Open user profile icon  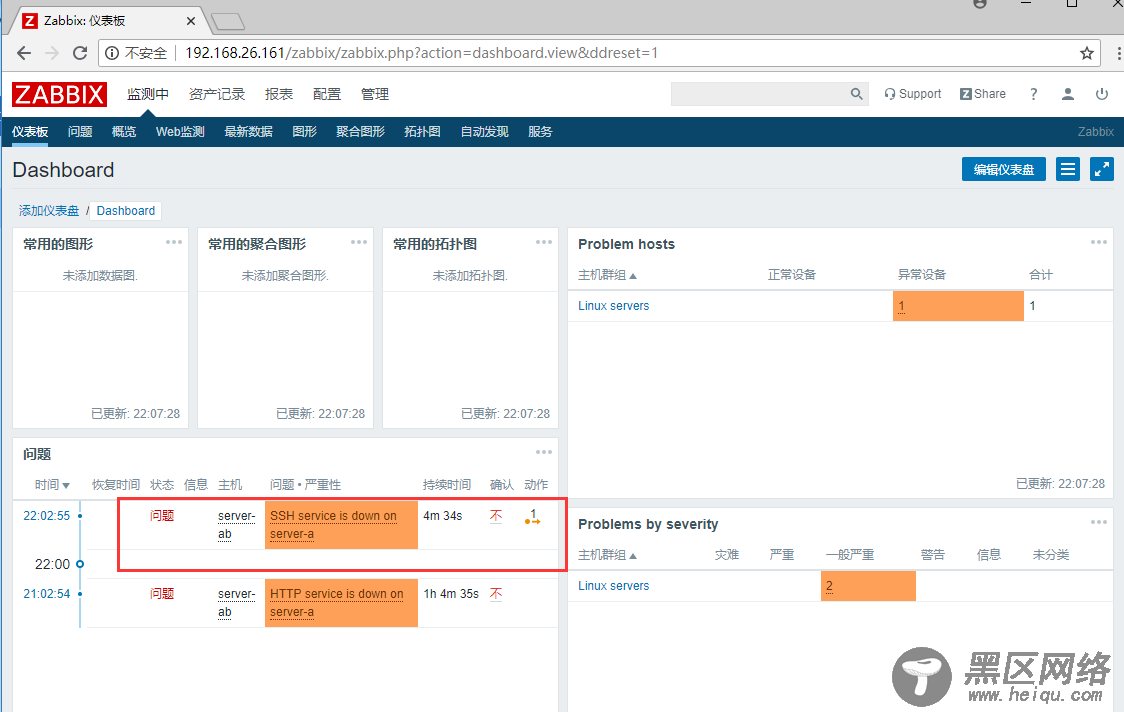[x=1067, y=94]
